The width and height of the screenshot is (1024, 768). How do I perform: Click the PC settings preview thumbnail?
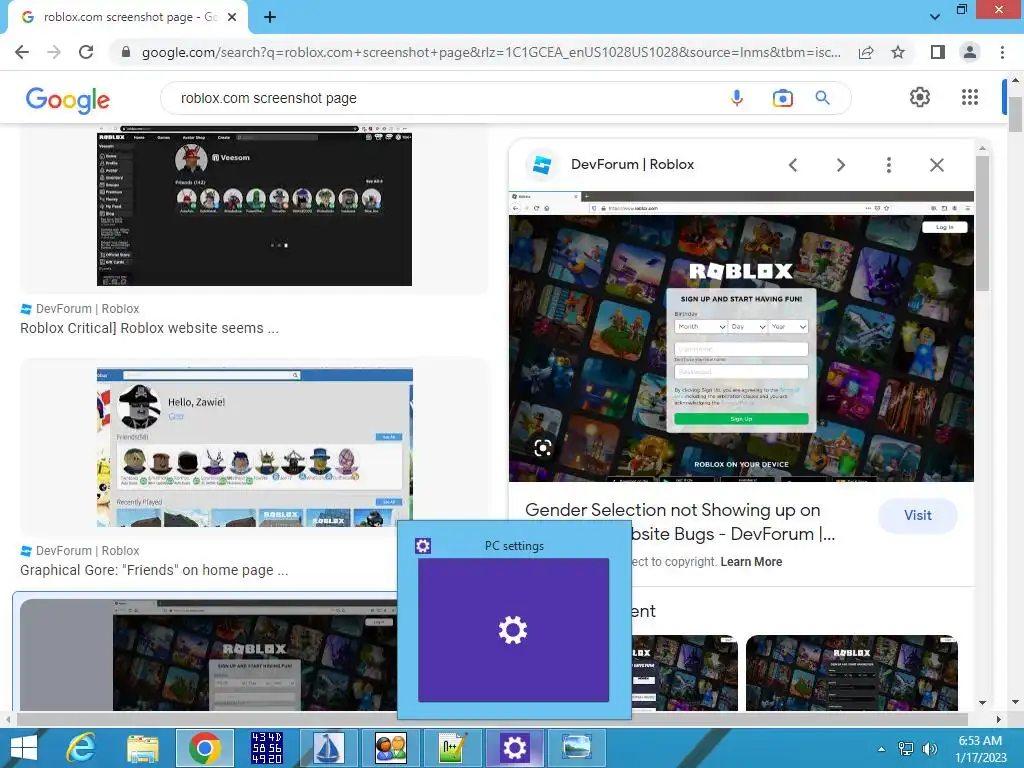513,630
